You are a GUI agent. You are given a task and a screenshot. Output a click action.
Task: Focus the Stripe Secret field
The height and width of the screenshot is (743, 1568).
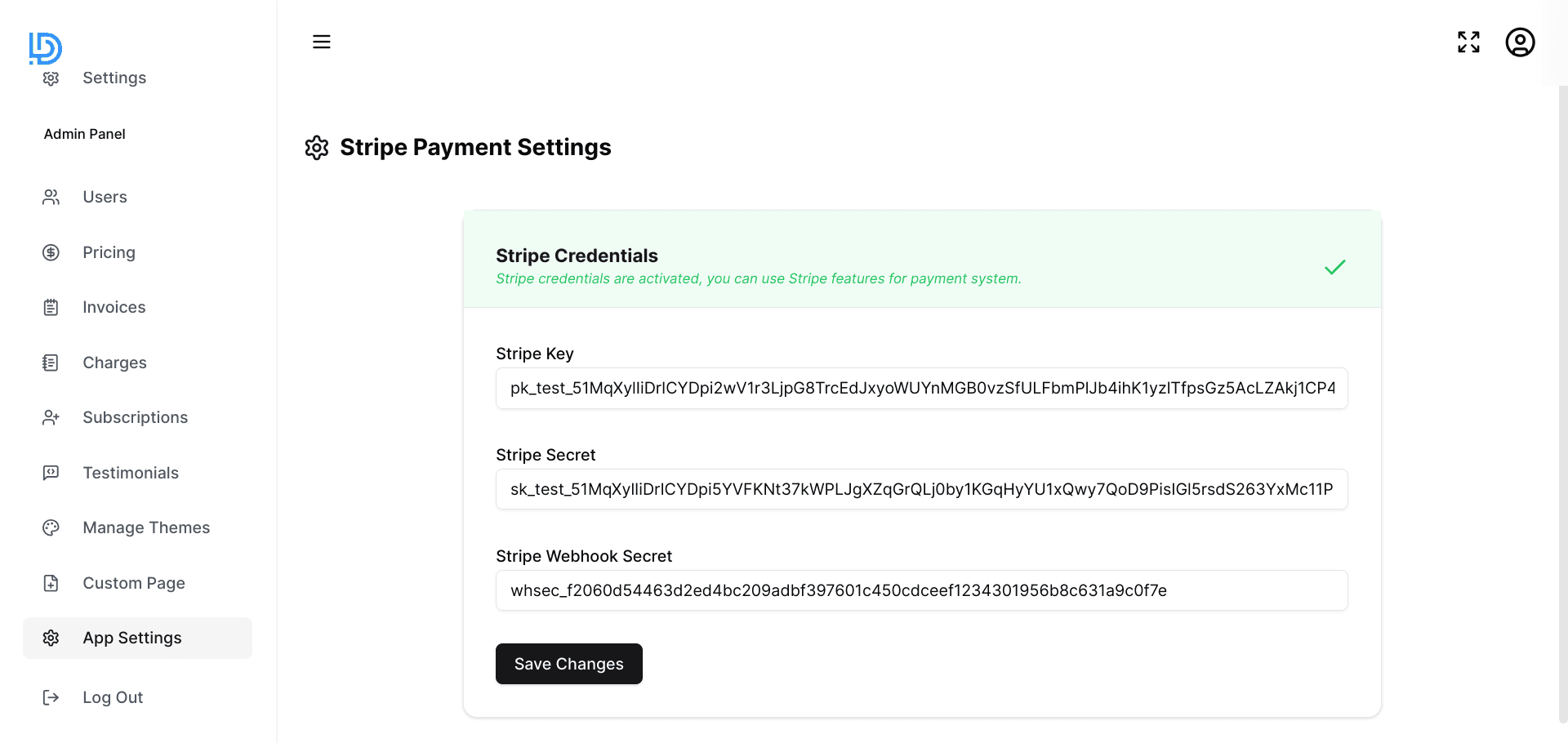[921, 490]
